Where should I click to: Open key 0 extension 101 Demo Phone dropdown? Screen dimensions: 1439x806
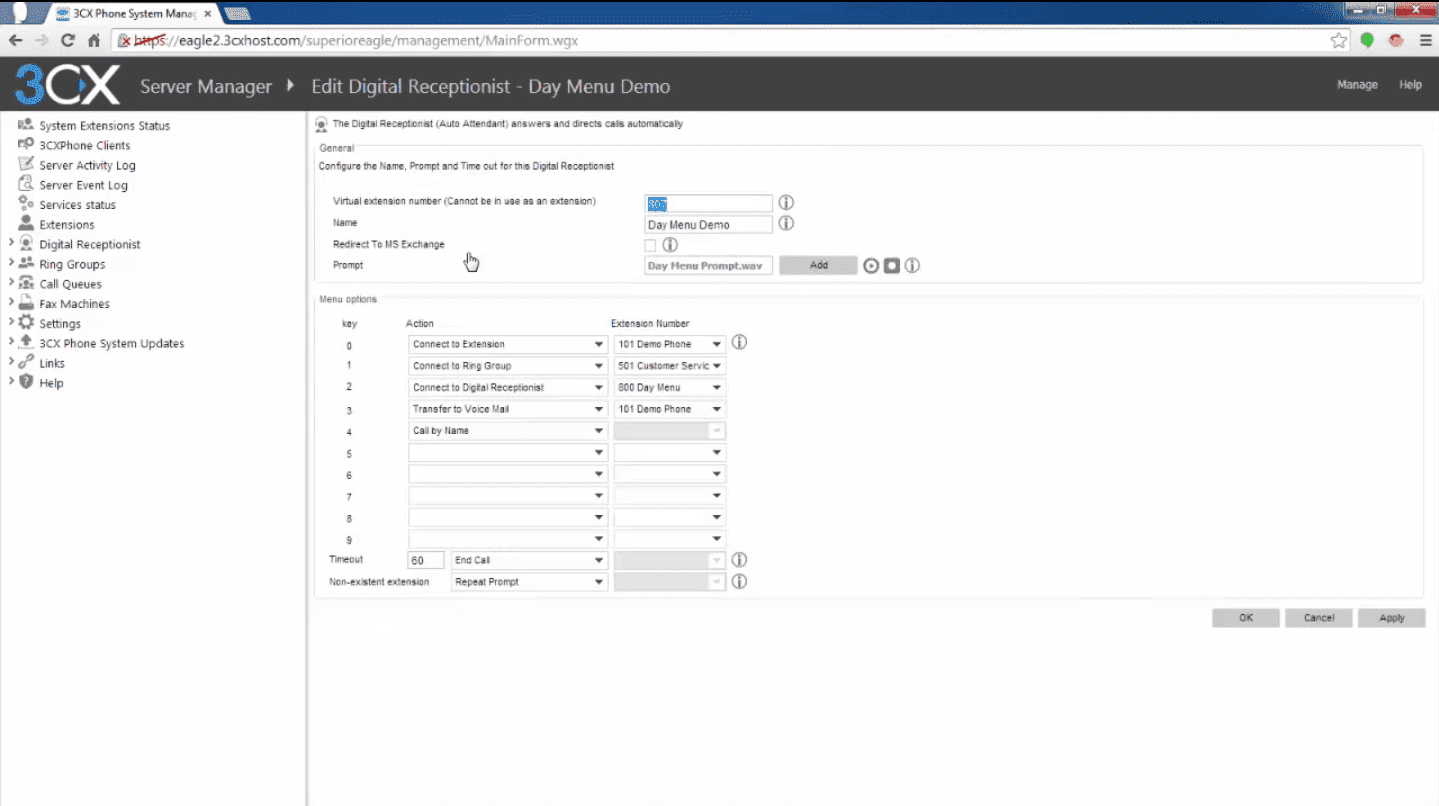click(x=670, y=344)
